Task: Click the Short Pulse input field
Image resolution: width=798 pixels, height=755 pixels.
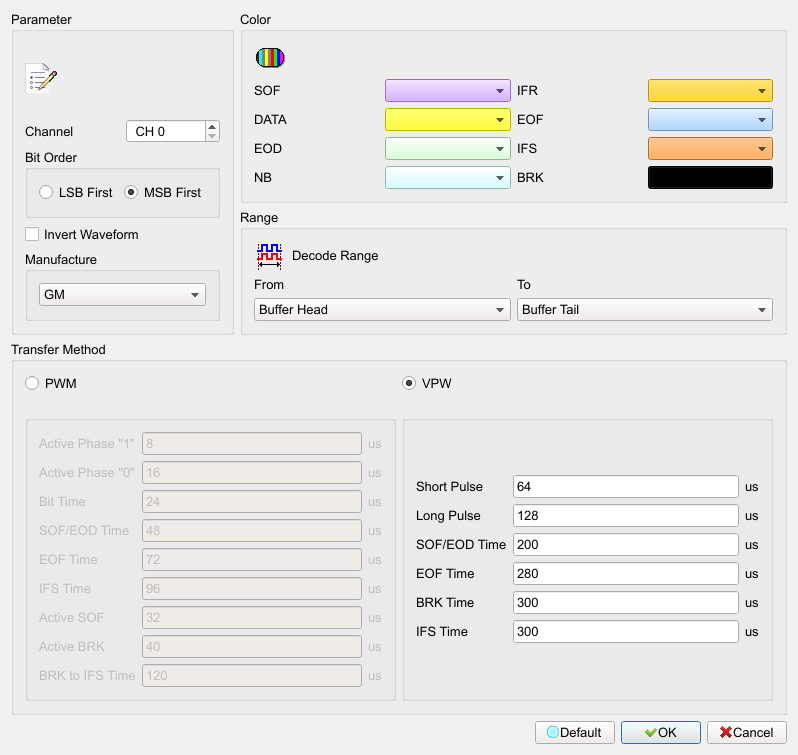Action: pyautogui.click(x=625, y=486)
